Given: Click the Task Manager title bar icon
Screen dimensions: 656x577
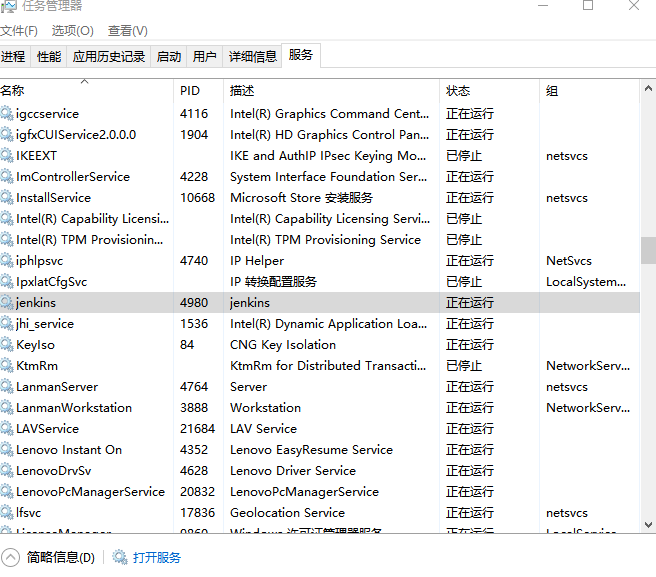Looking at the screenshot, I should [x=8, y=6].
